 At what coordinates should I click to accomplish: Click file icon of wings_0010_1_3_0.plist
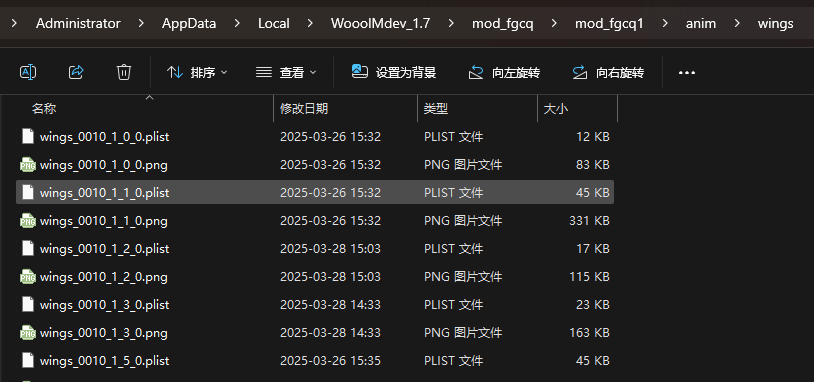pos(28,305)
